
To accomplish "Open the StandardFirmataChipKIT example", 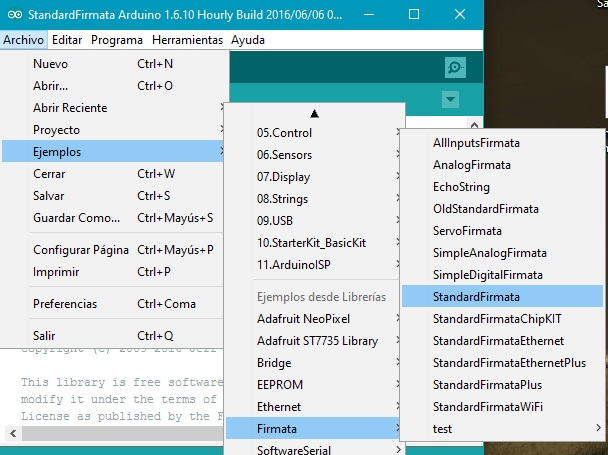I will click(x=503, y=319).
